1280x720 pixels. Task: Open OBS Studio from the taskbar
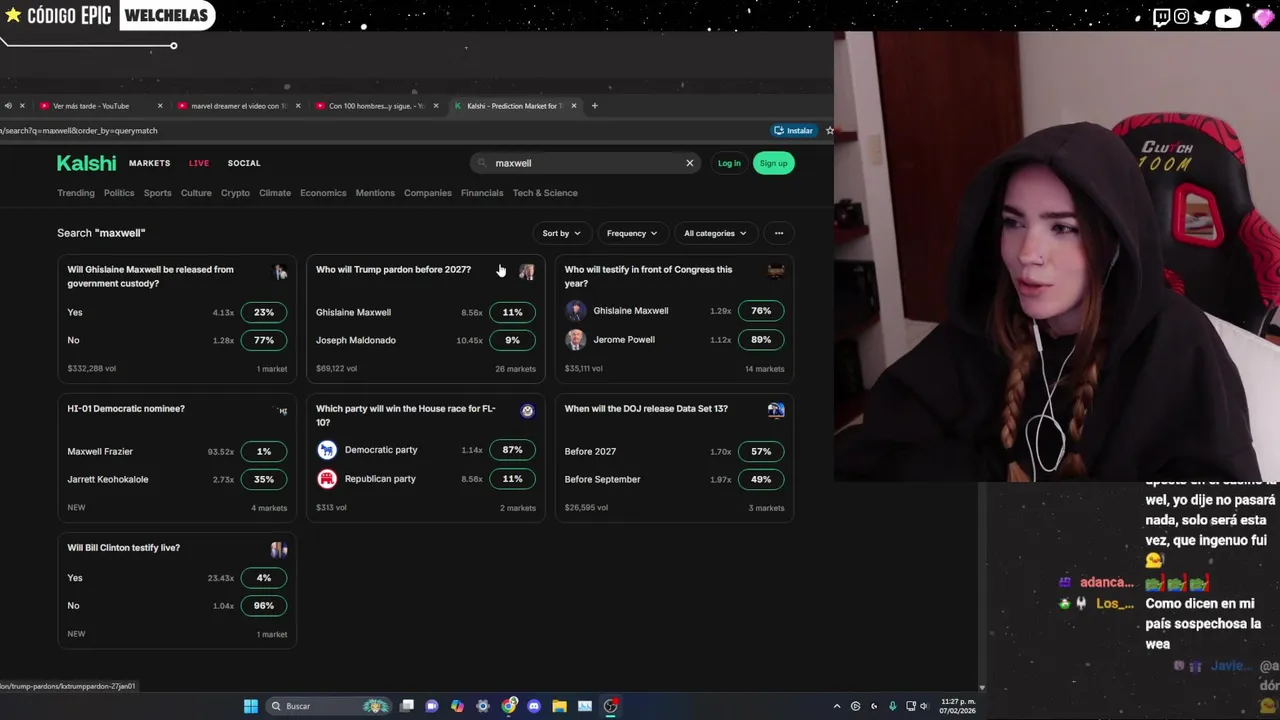coord(611,706)
